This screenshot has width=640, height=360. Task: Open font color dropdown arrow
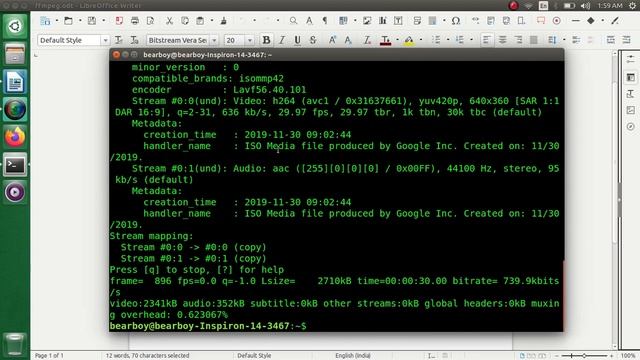pyautogui.click(x=397, y=40)
